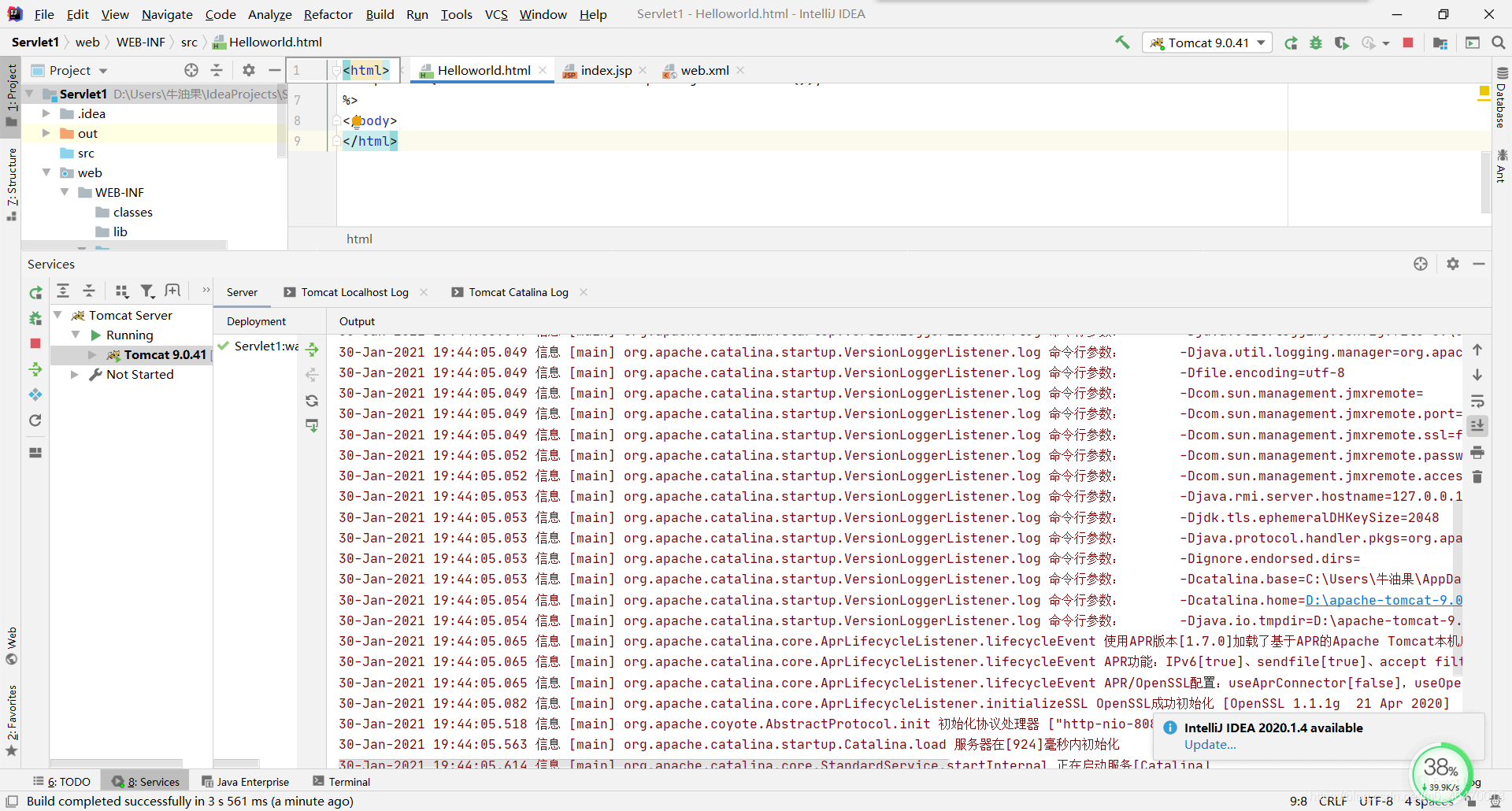Toggle scroll to end in output panel
The image size is (1512, 811).
point(1477,426)
